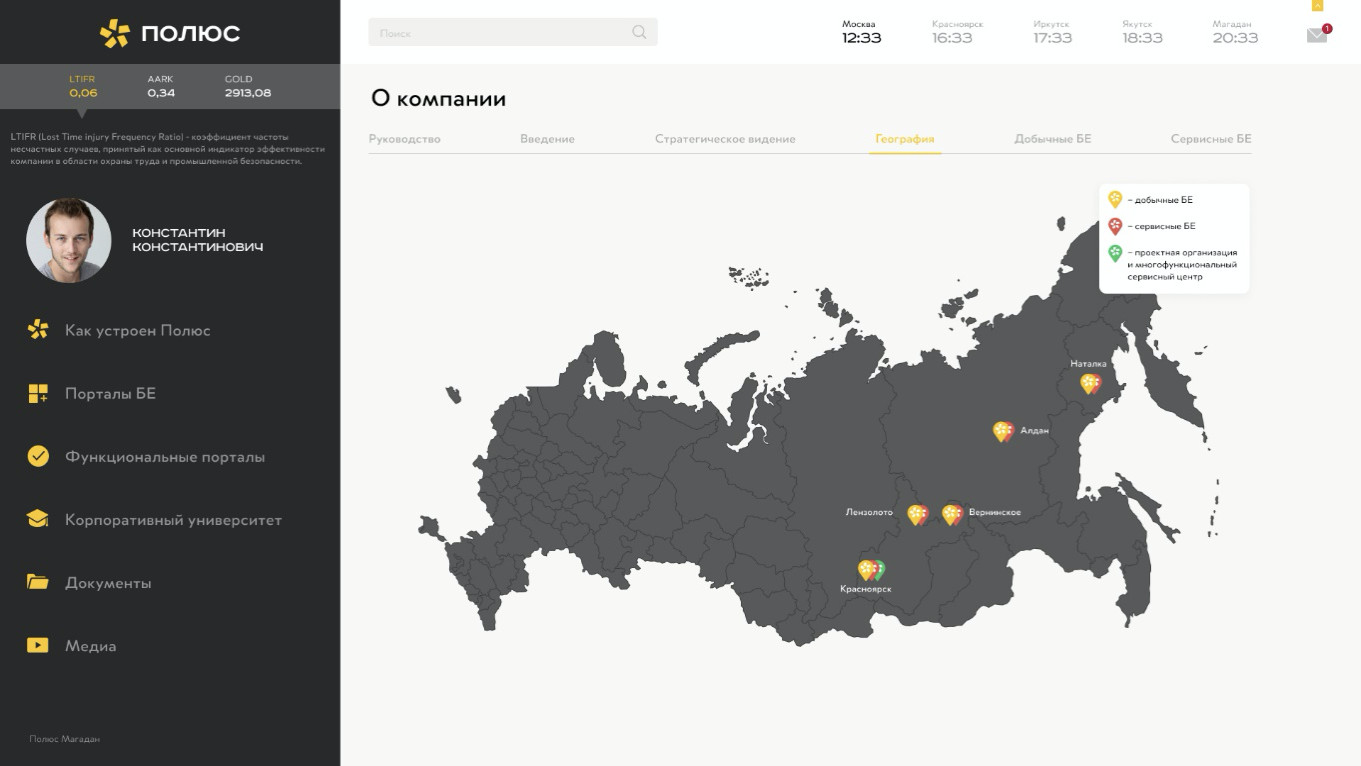1361x766 pixels.
Task: Open the mail envelope notifications icon
Action: coord(1317,35)
